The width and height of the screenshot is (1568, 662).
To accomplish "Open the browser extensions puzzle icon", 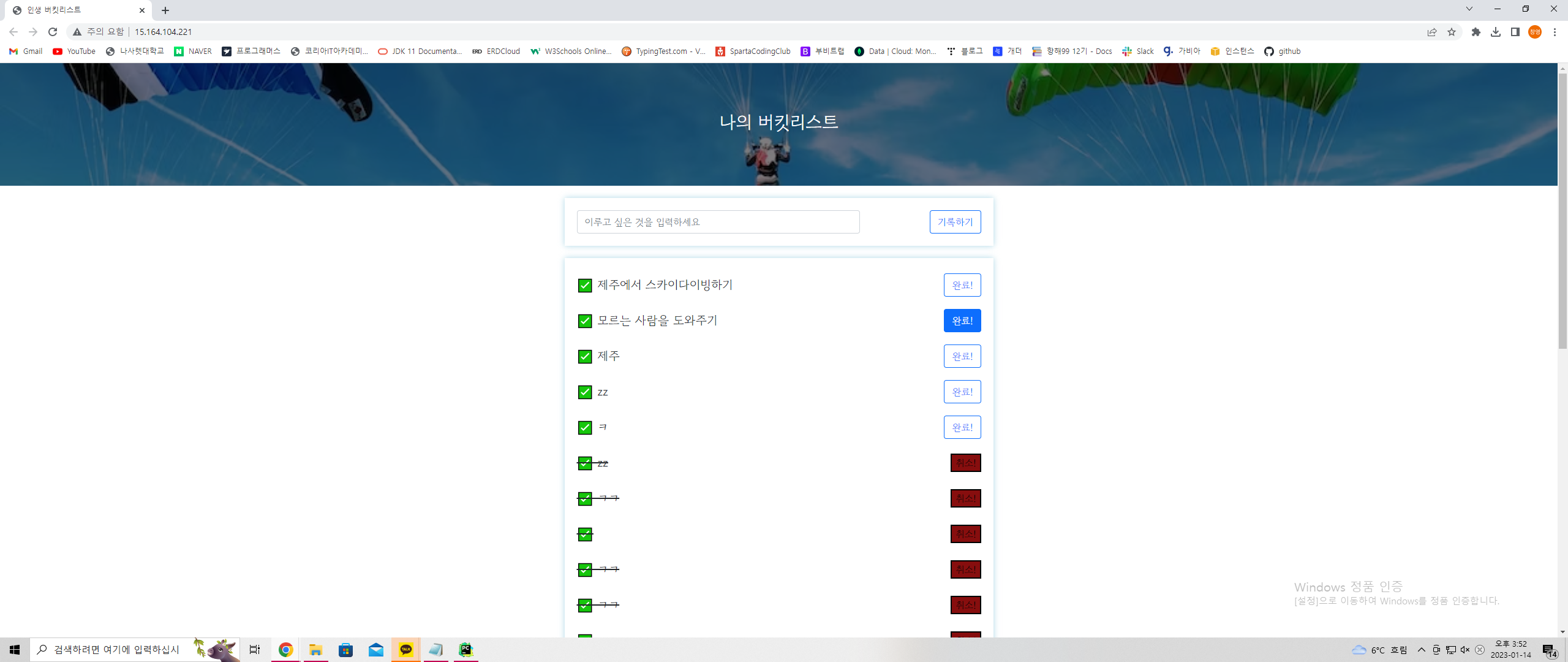I will point(1476,32).
